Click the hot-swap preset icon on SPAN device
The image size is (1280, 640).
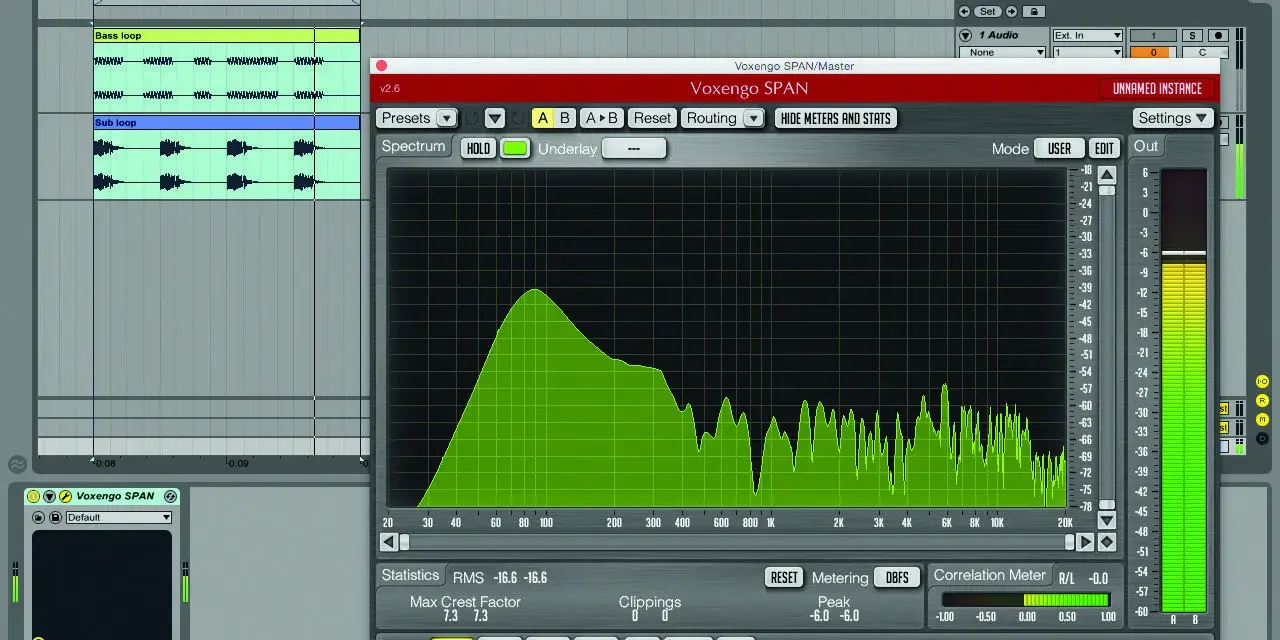pos(171,496)
